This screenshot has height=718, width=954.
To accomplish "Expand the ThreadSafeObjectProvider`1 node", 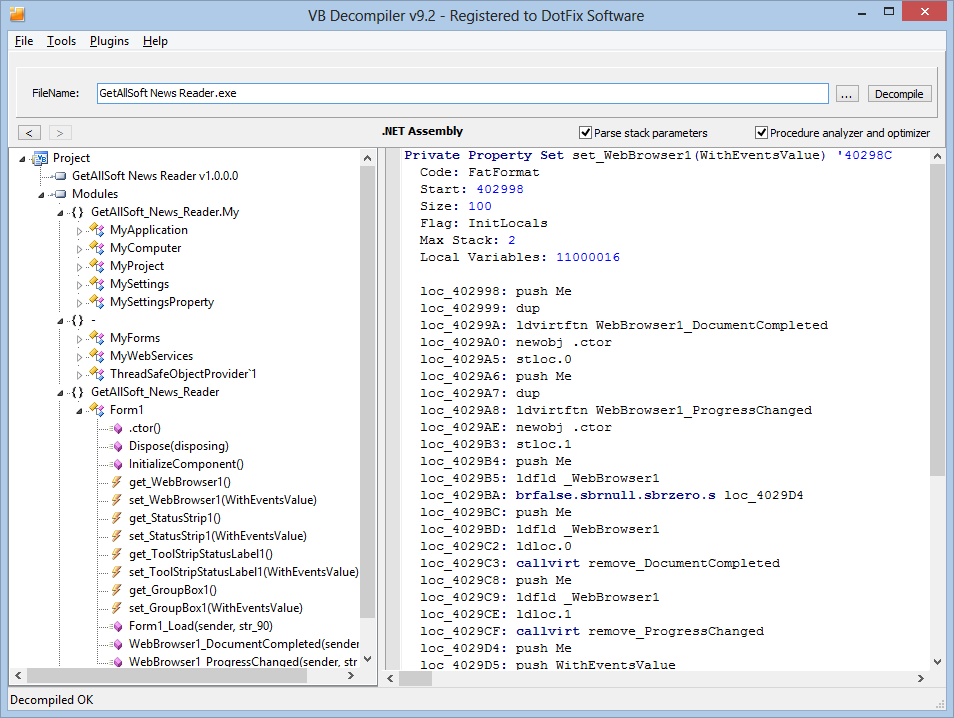I will pos(79,375).
